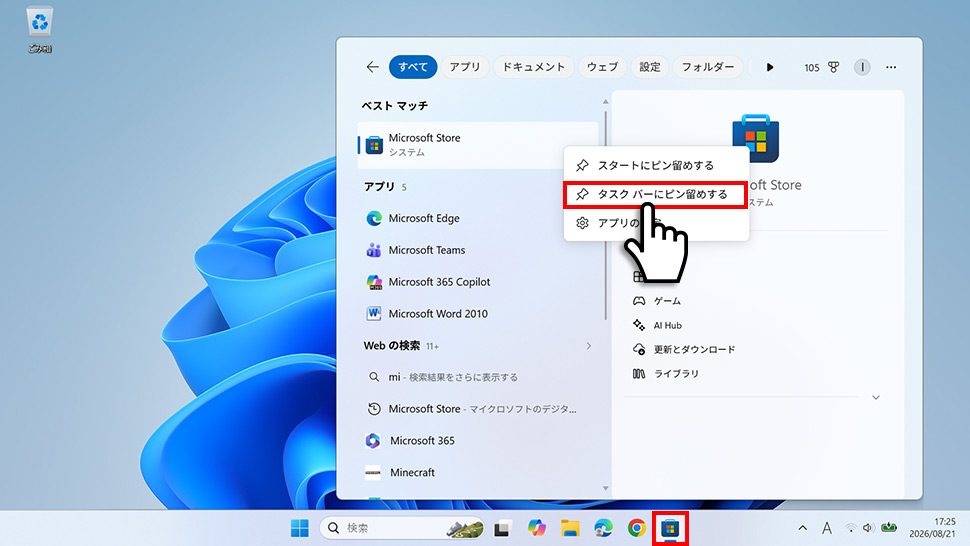The image size is (970, 546).
Task: Open Microsoft Edge from app results
Action: (478, 218)
